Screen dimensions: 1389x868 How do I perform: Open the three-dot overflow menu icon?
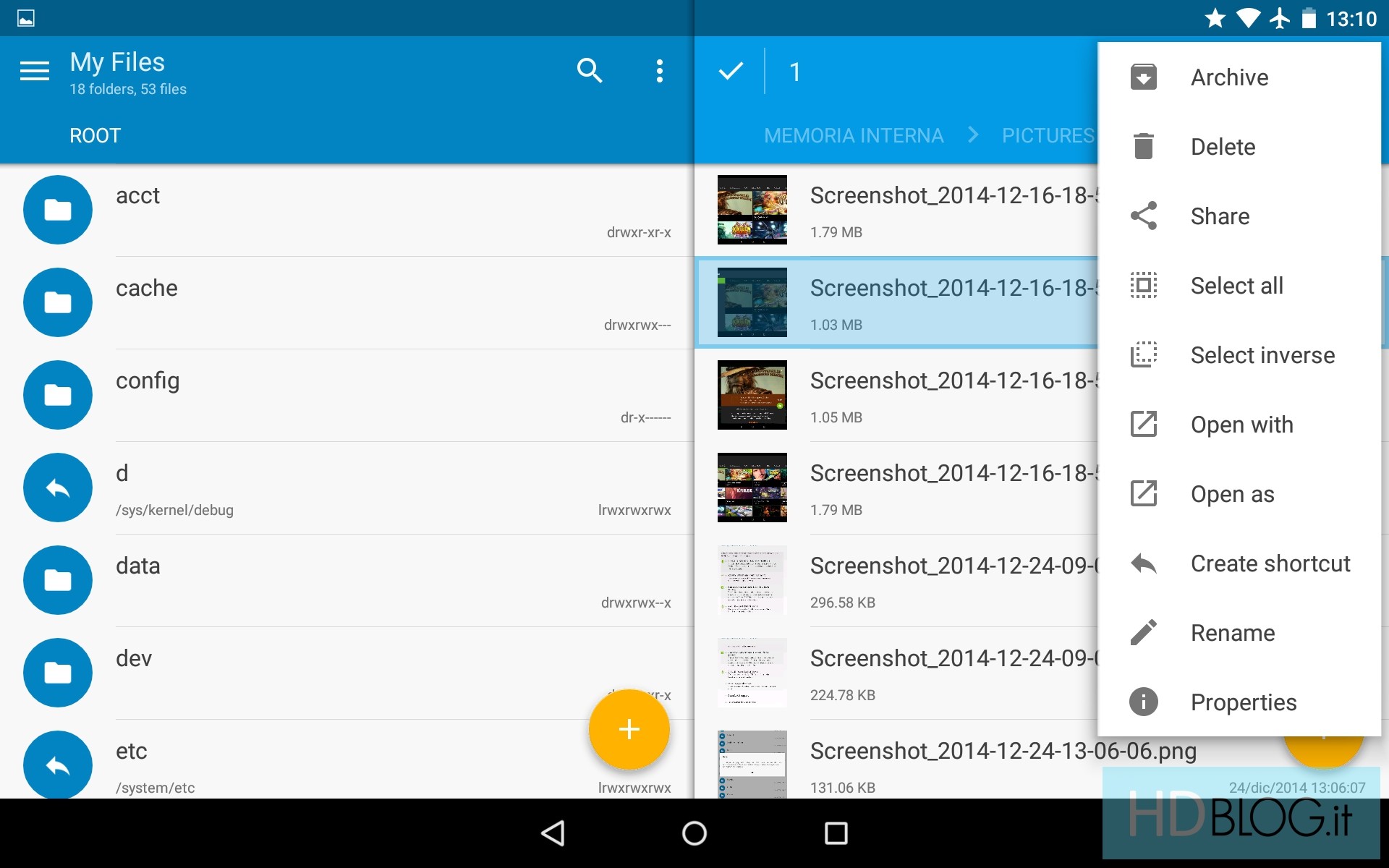pos(659,71)
